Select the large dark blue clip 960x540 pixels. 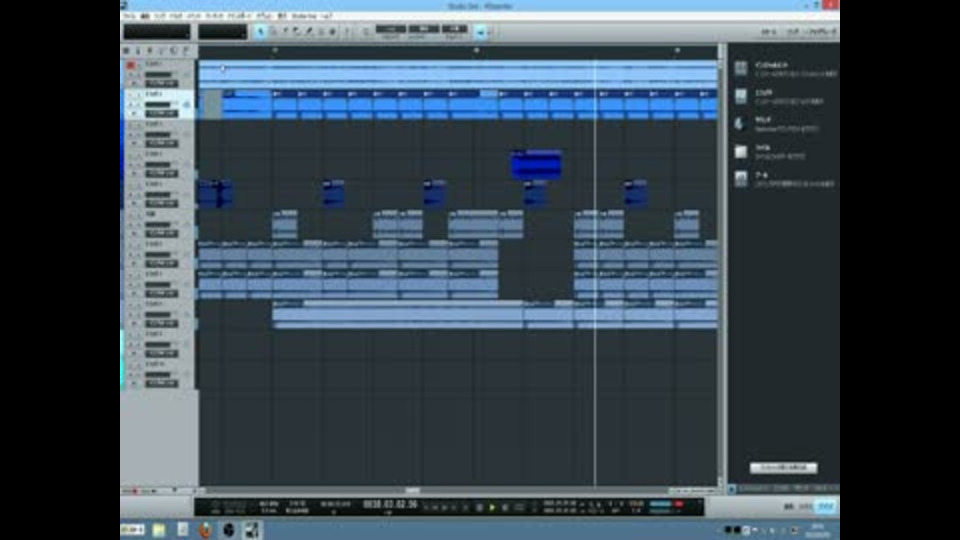(x=536, y=165)
